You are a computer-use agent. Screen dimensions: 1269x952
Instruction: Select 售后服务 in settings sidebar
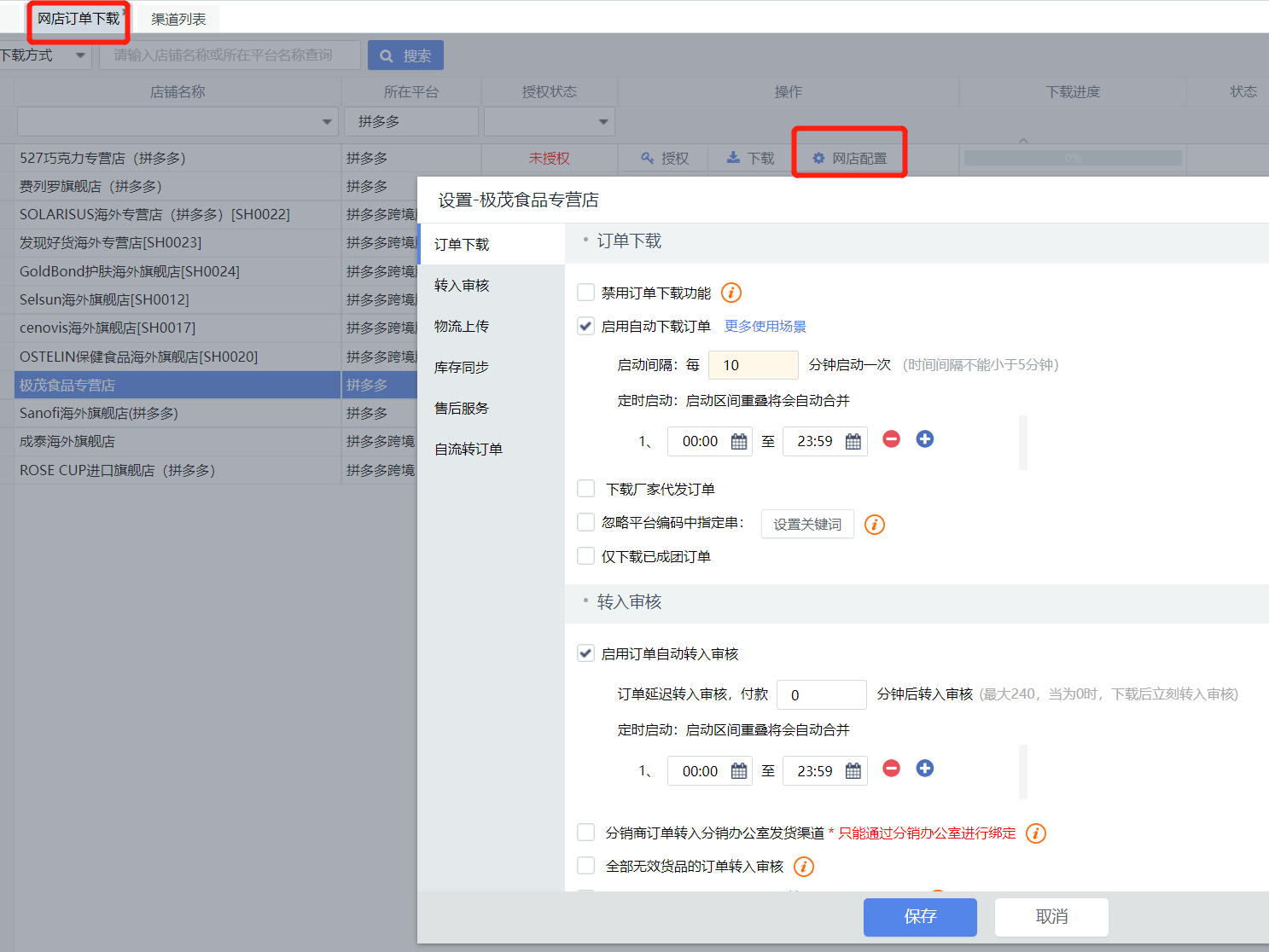(x=492, y=408)
